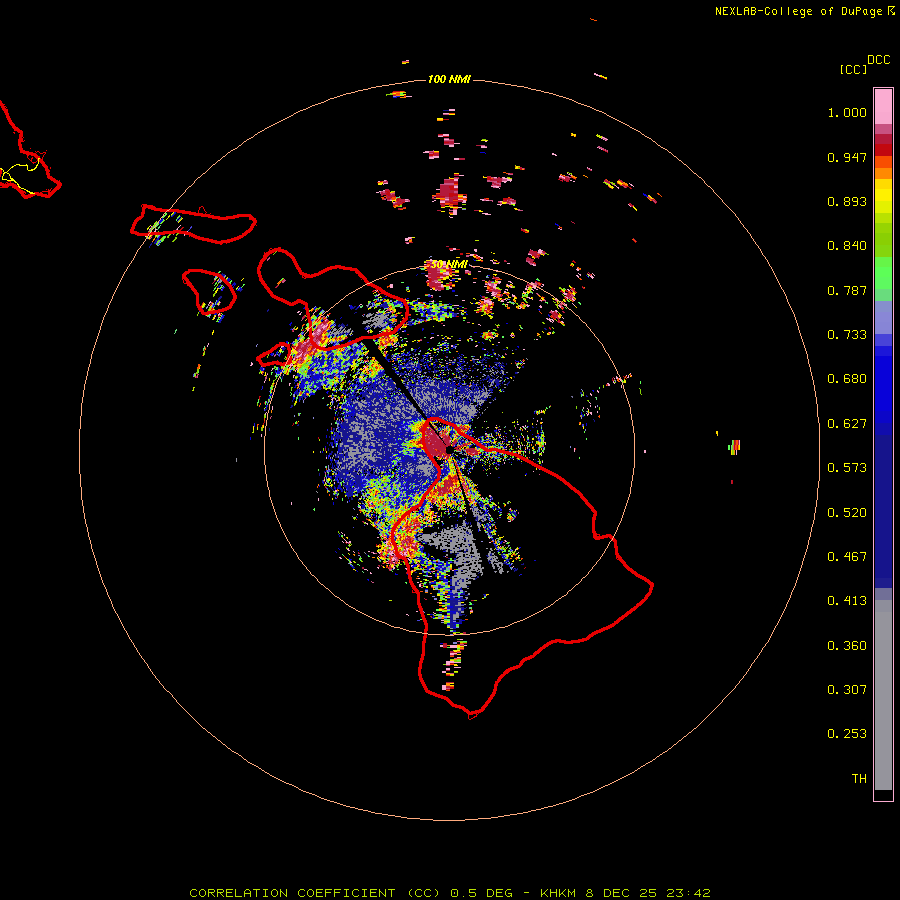Screen dimensions: 900x900
Task: Click the 0.787 colorbar value
Action: pos(847,290)
